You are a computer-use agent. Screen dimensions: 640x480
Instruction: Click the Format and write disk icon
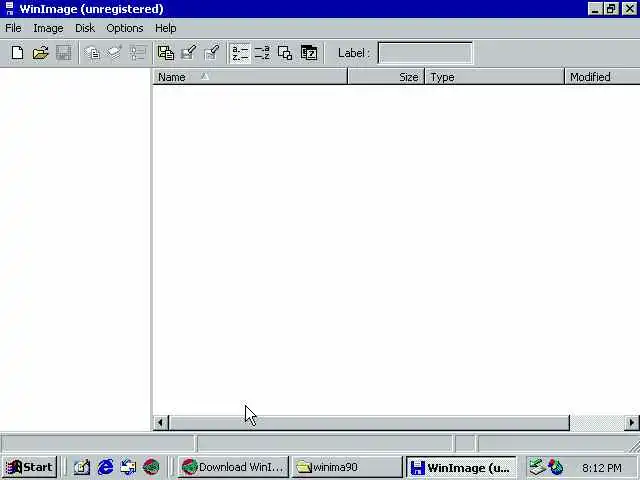point(212,53)
